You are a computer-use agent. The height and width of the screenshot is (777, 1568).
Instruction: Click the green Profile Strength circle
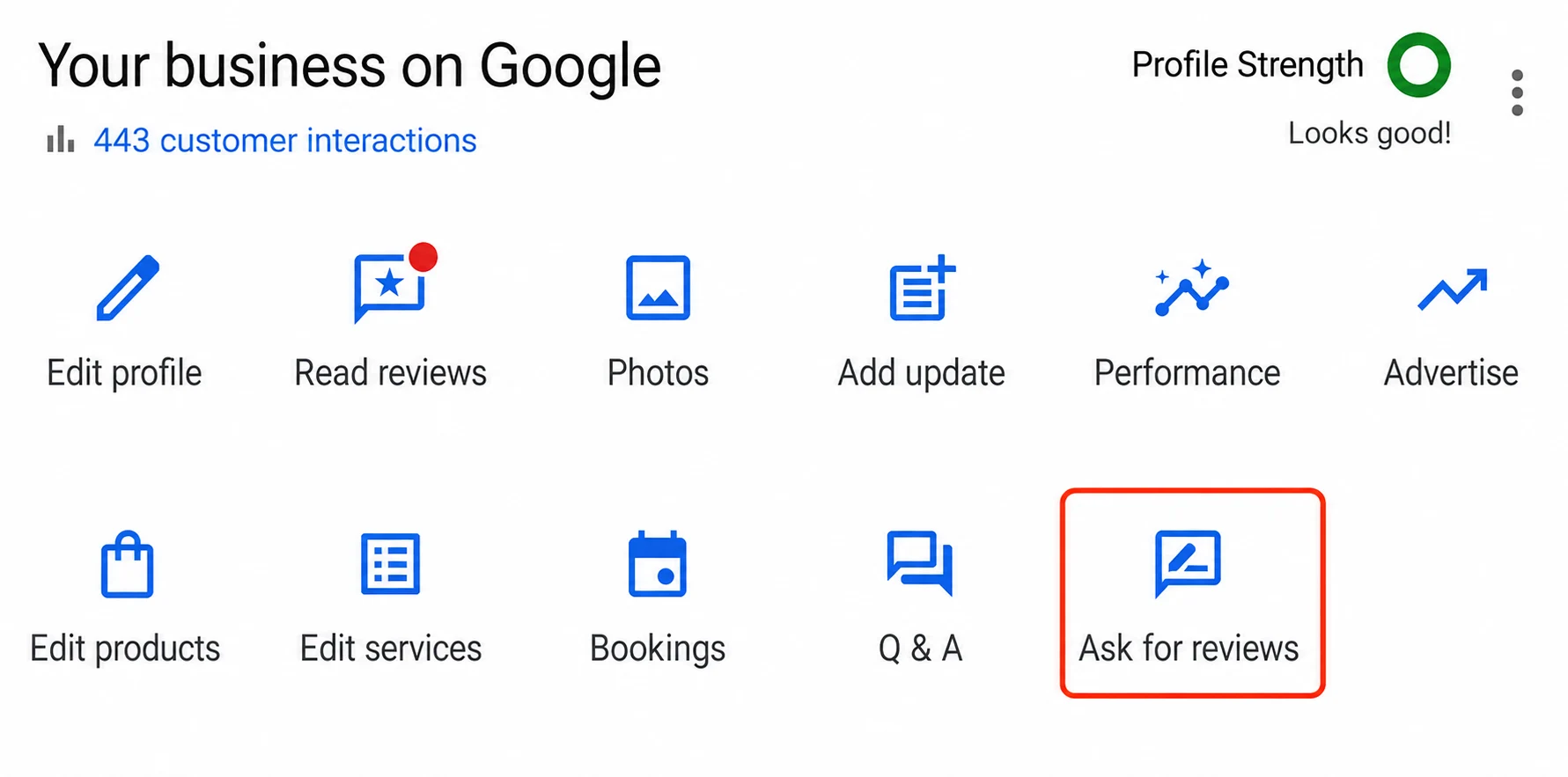click(x=1419, y=65)
